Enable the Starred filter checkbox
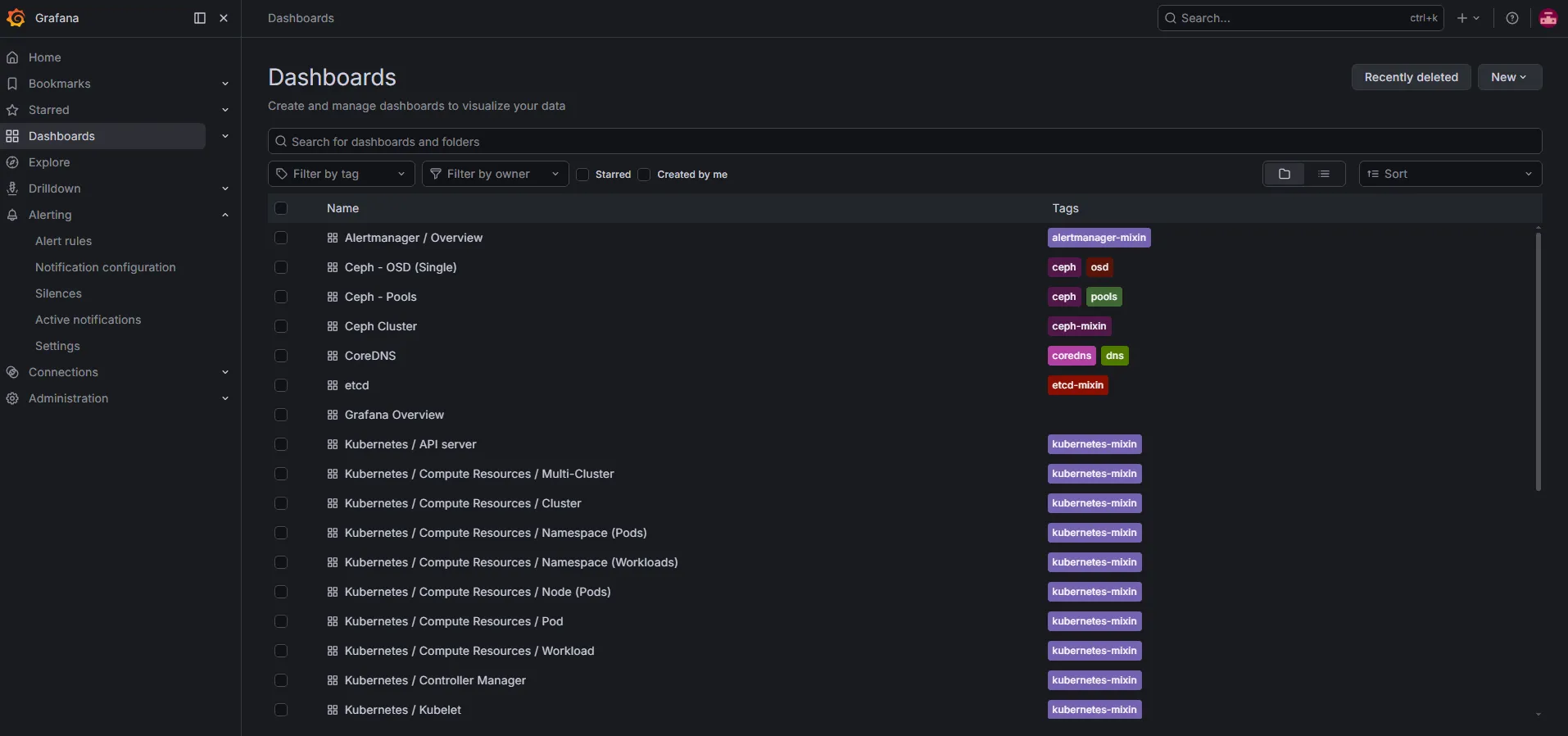This screenshot has height=736, width=1568. [x=582, y=174]
